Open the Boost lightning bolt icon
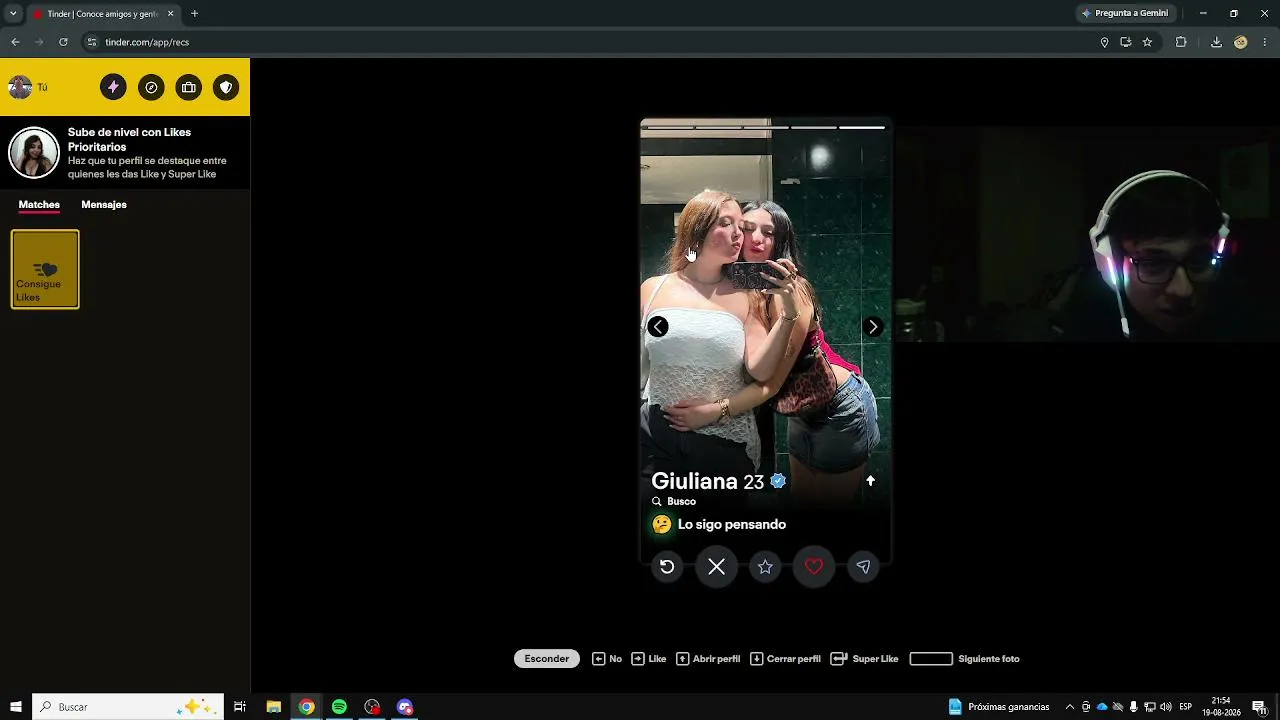Viewport: 1280px width, 720px height. point(113,87)
